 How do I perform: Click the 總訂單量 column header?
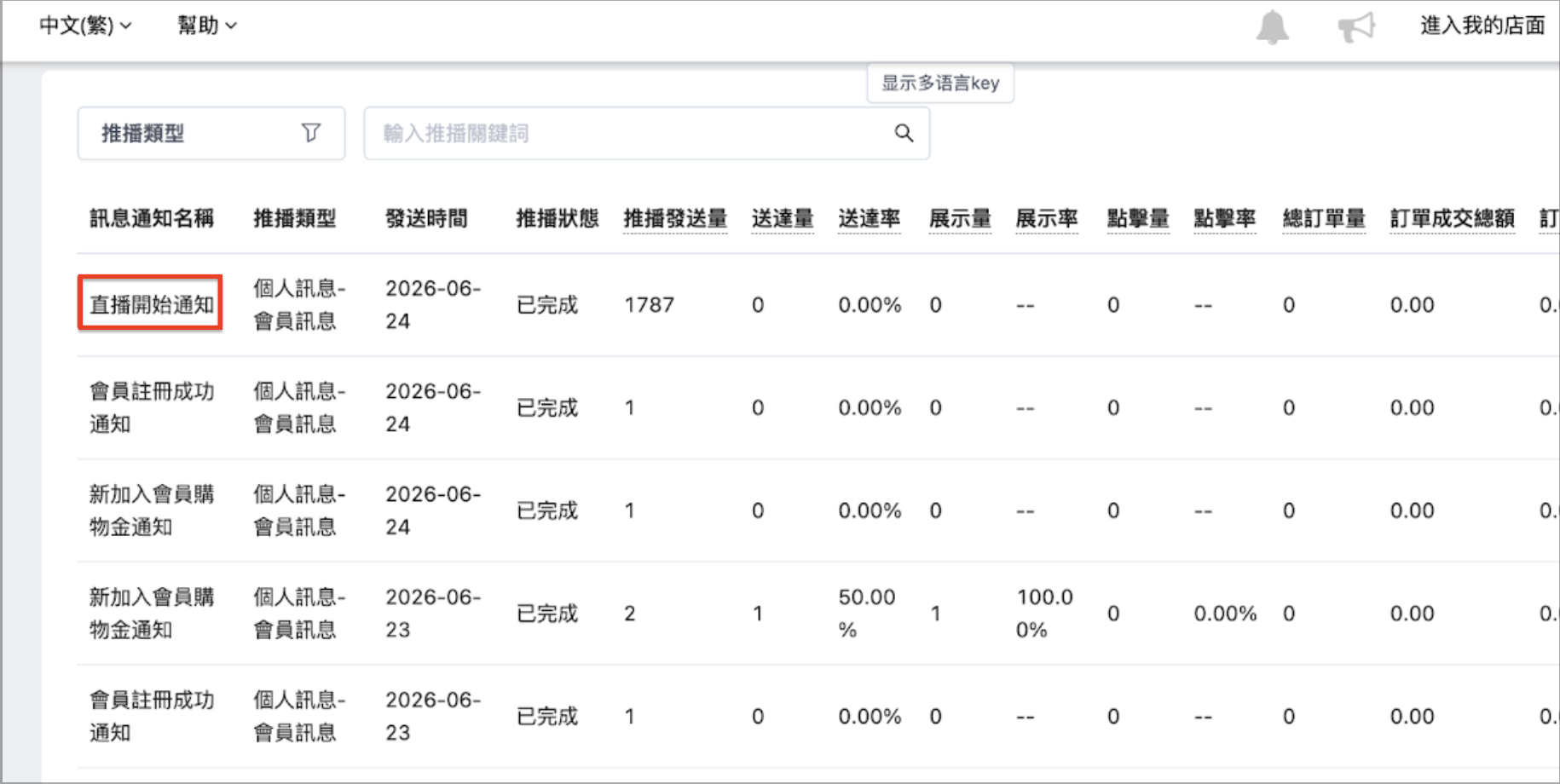click(x=1324, y=219)
